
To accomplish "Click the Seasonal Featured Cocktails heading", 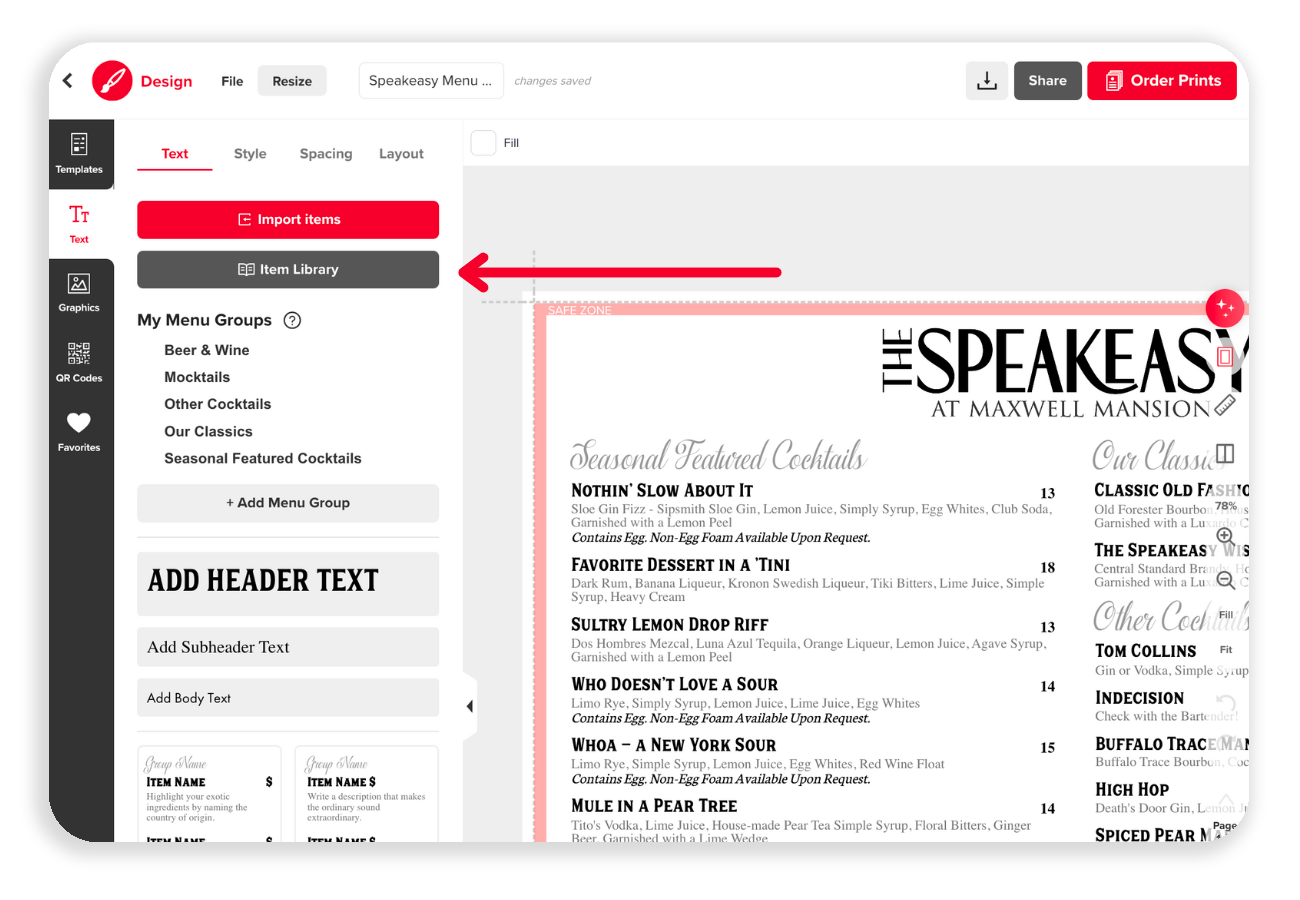I will pos(718,455).
